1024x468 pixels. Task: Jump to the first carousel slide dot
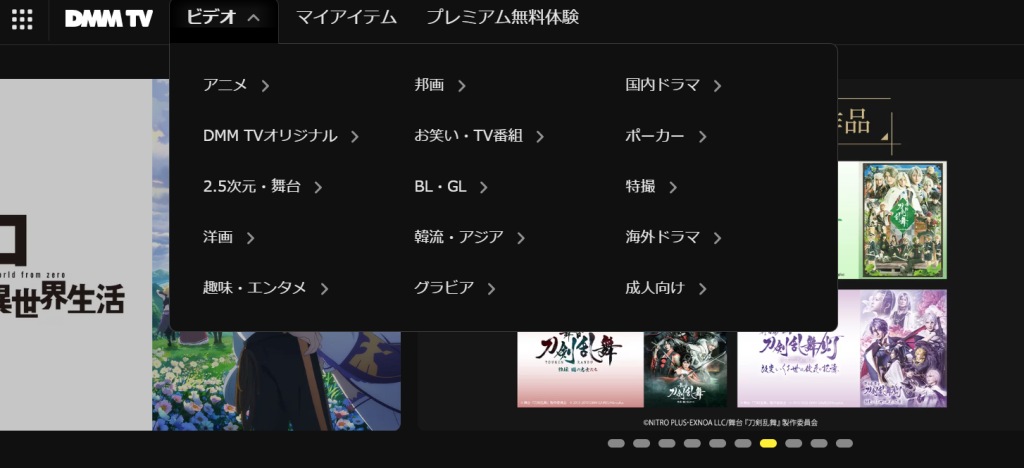tap(616, 443)
